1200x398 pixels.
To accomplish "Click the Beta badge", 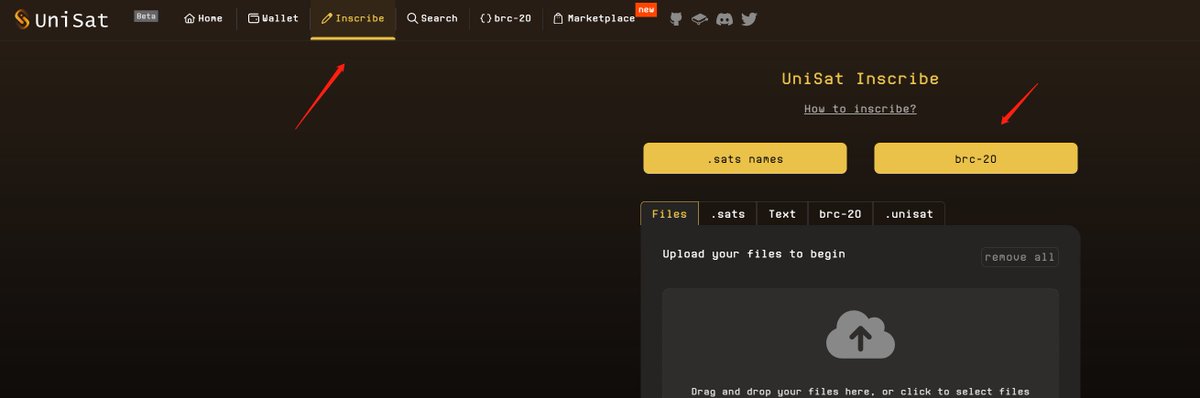I will point(146,16).
